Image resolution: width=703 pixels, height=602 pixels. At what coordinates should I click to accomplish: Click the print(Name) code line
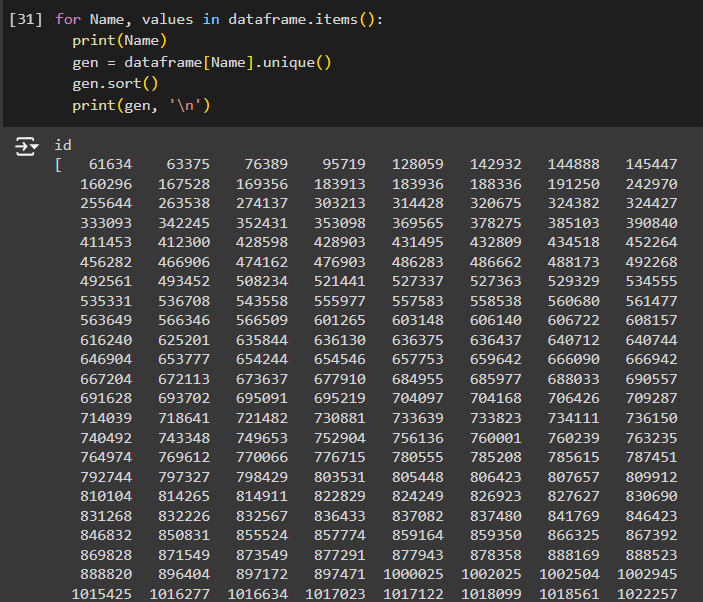point(120,41)
